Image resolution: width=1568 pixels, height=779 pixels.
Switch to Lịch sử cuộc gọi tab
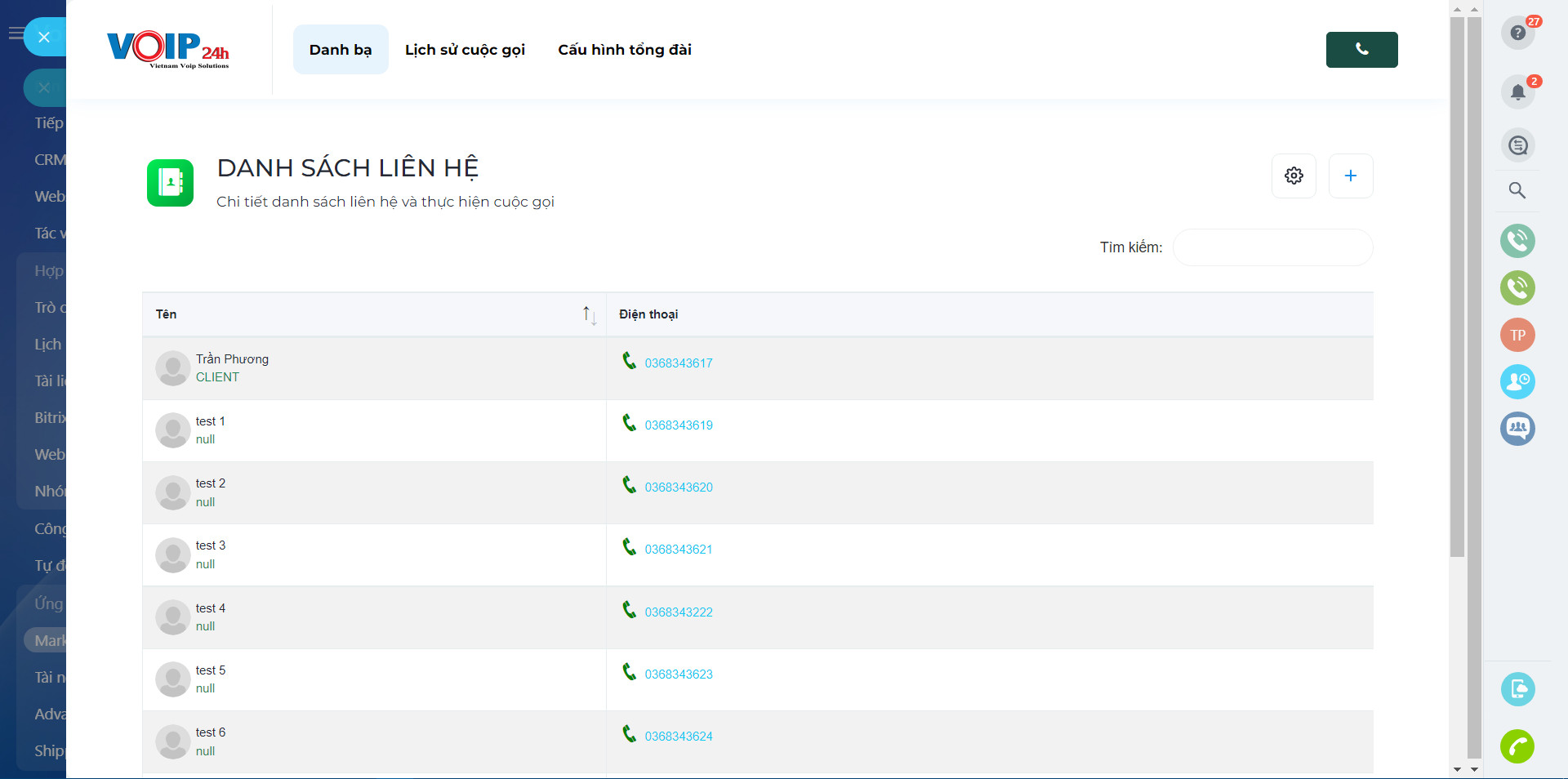[x=465, y=50]
